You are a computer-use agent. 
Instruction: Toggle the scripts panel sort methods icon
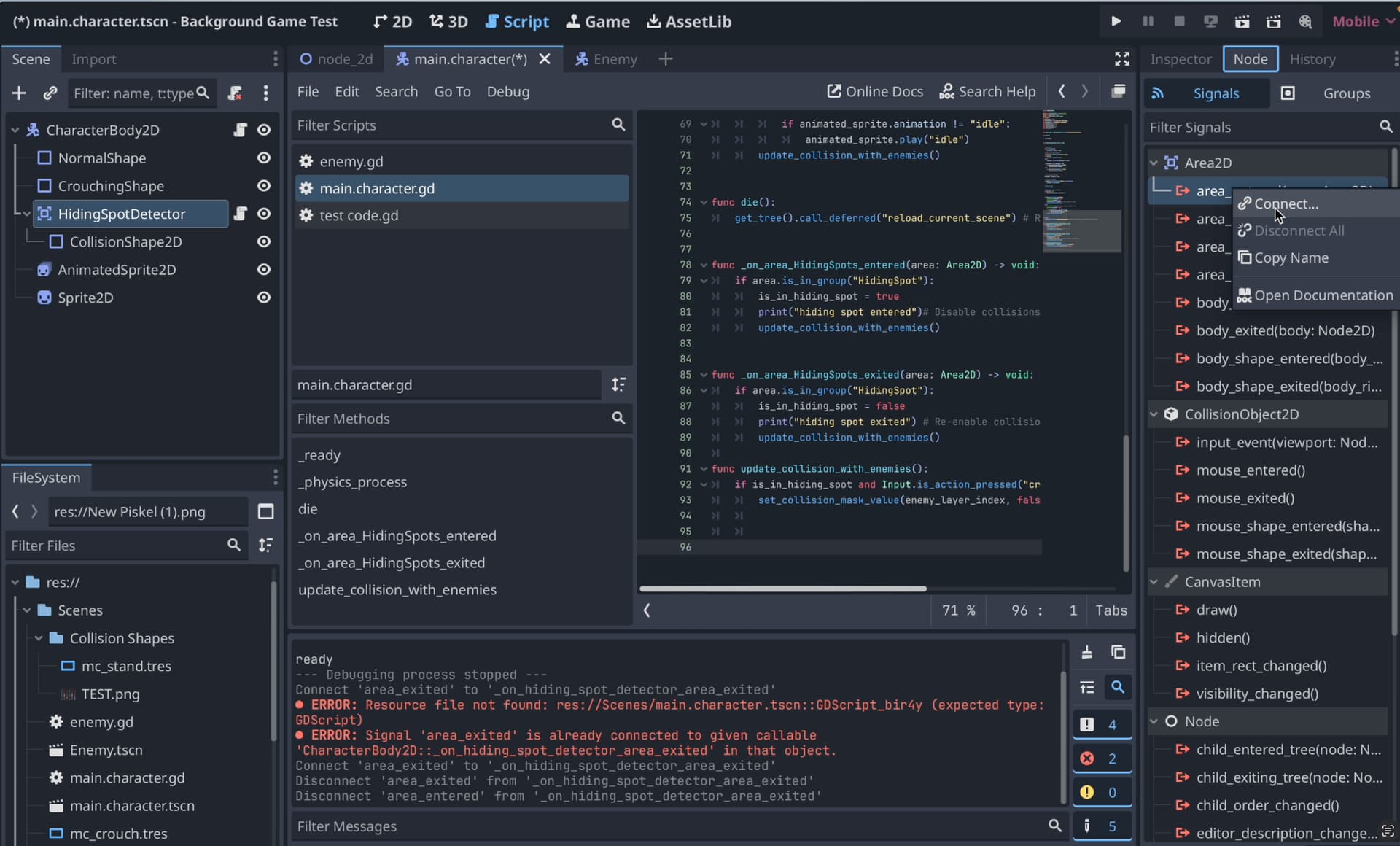[618, 384]
